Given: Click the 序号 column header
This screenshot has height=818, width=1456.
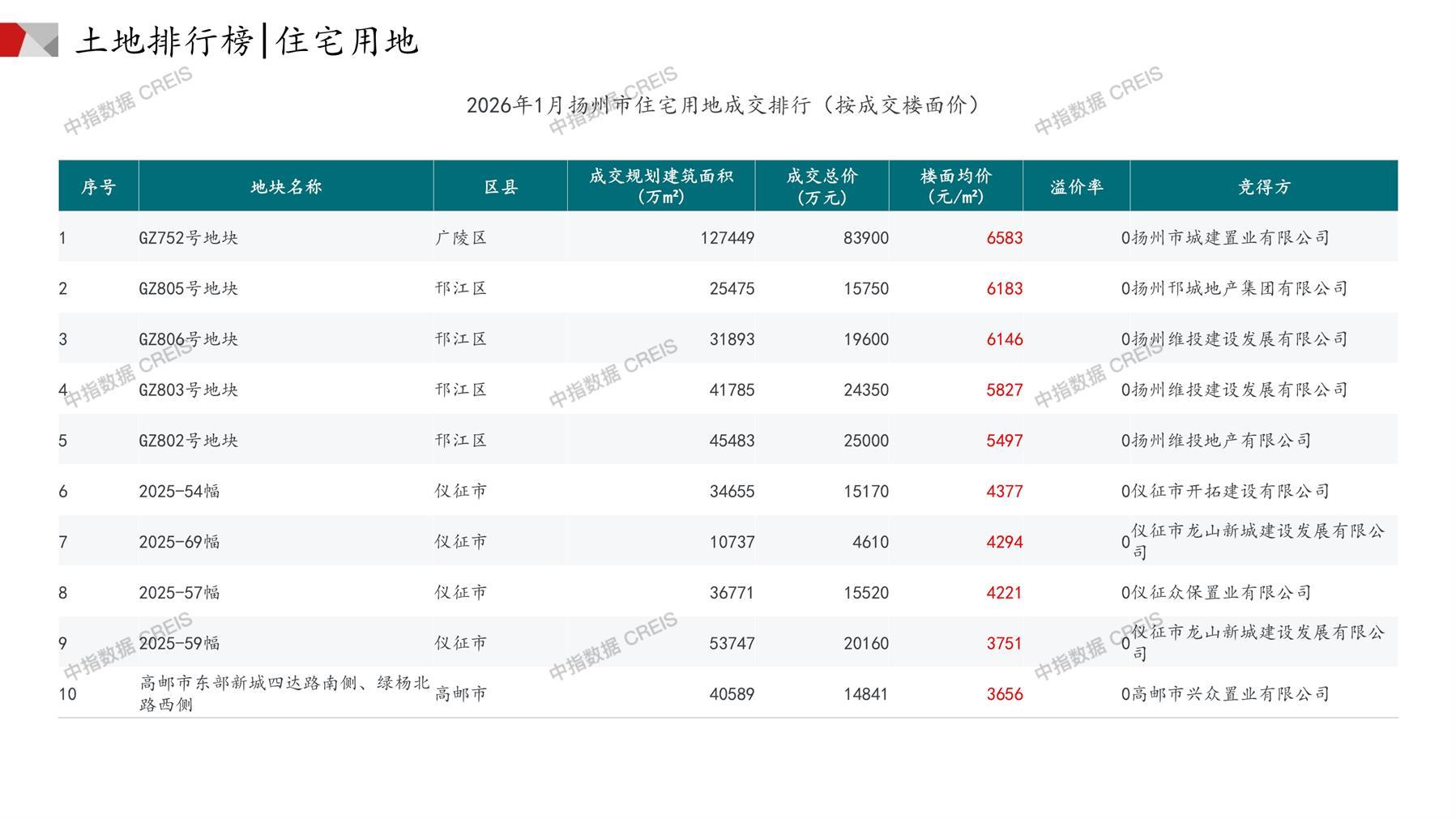Looking at the screenshot, I should coord(98,187).
